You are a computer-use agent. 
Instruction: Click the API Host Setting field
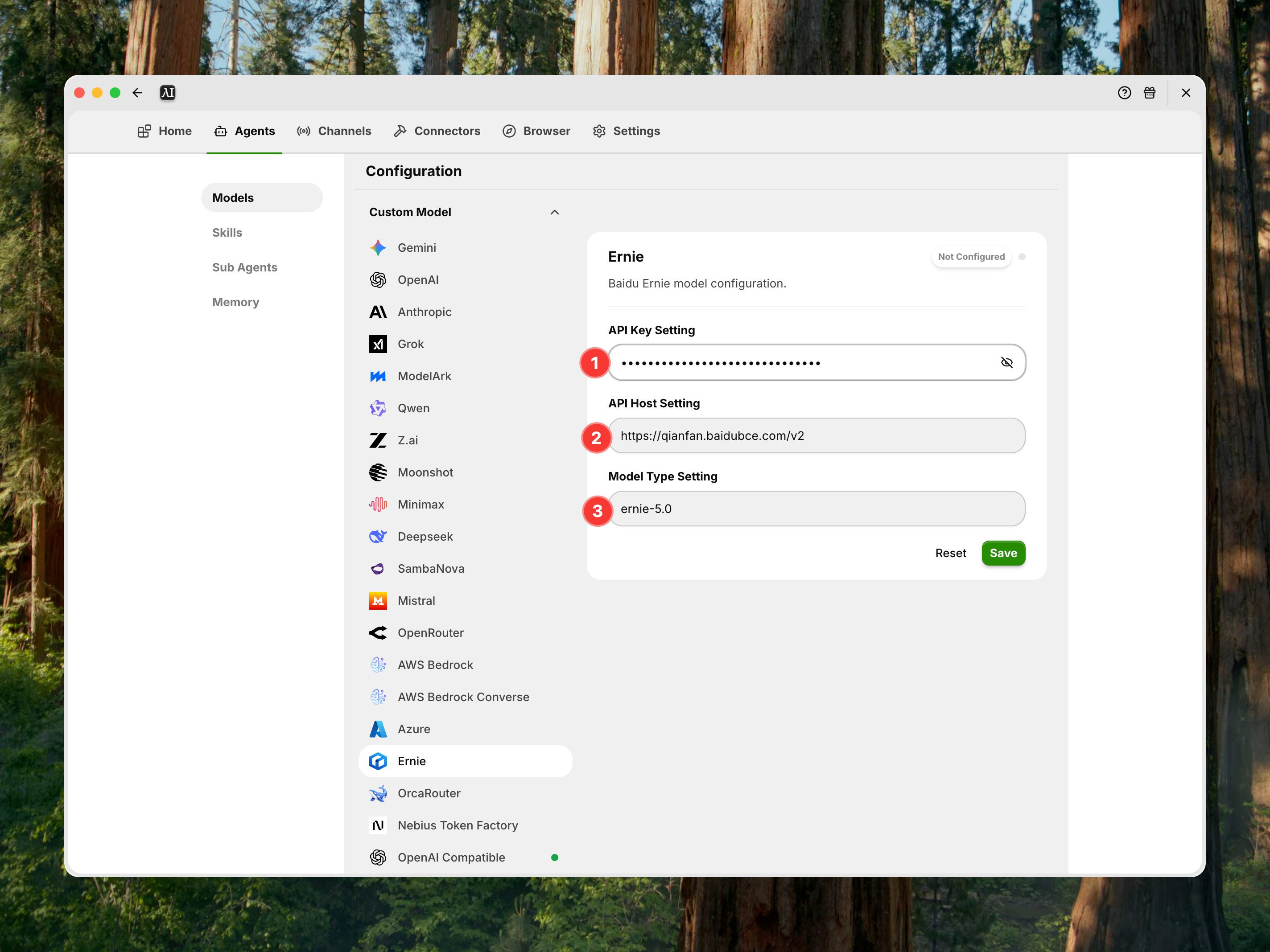click(816, 436)
